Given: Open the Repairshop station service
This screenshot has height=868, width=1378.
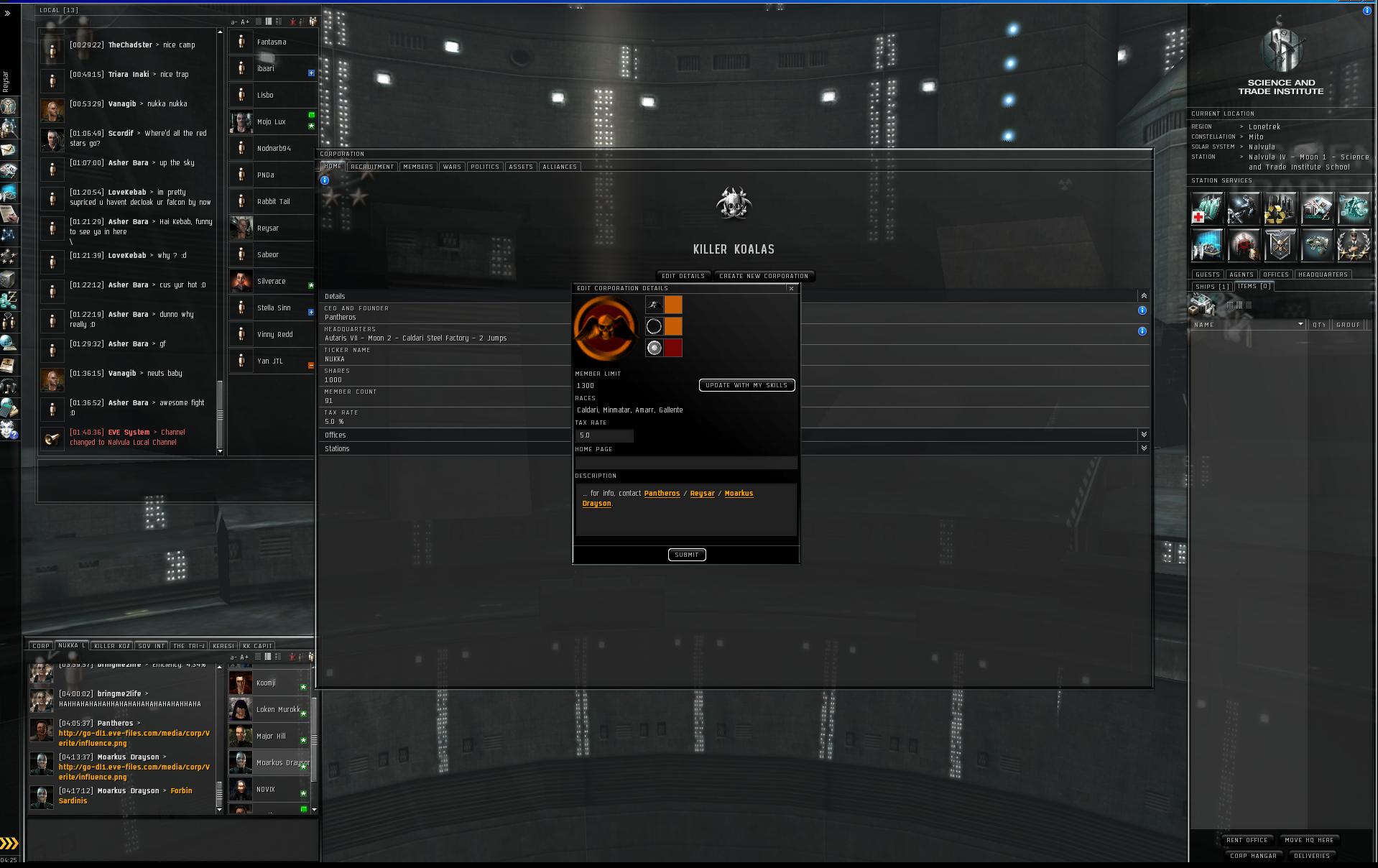Looking at the screenshot, I should tap(1244, 208).
